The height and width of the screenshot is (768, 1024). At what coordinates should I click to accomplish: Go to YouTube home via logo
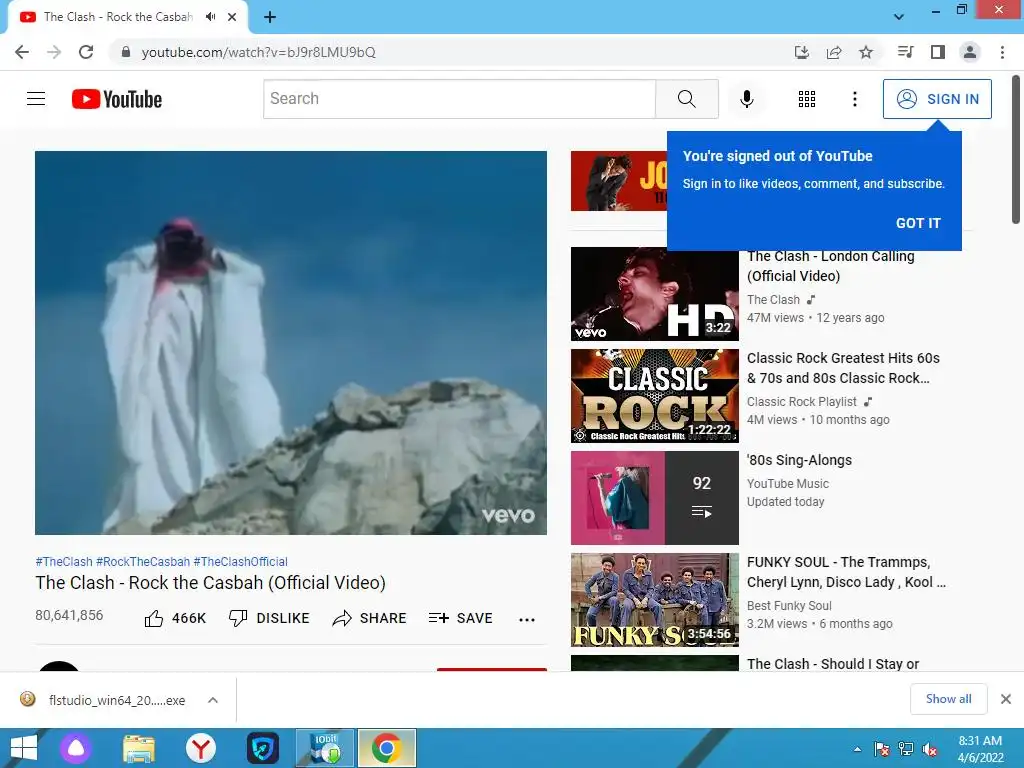(117, 99)
